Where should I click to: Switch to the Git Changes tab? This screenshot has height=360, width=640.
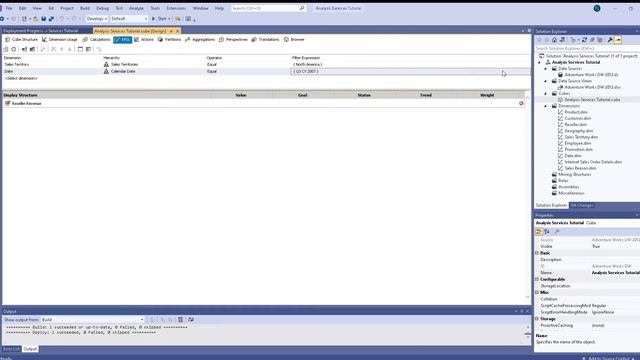click(582, 205)
